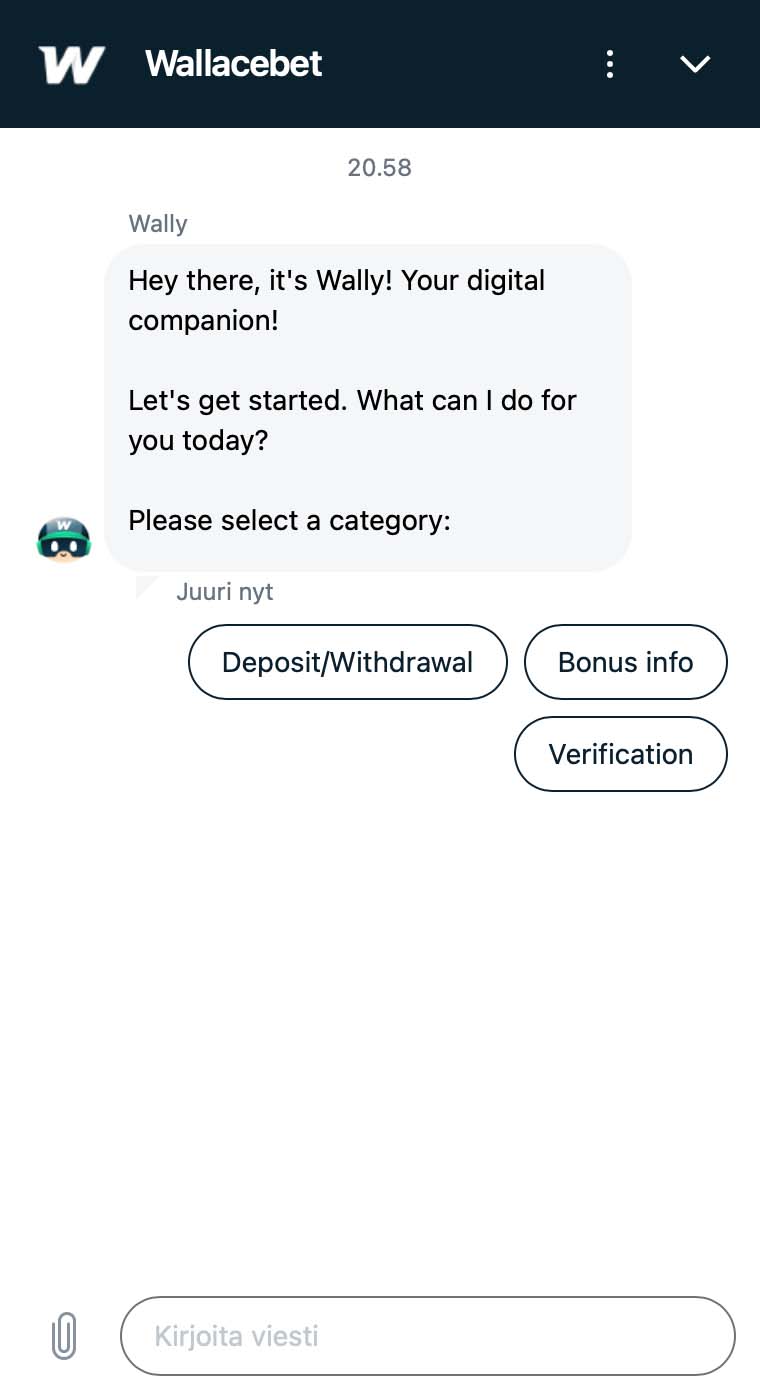
Task: Choose the Bonus info option
Action: pyautogui.click(x=625, y=662)
